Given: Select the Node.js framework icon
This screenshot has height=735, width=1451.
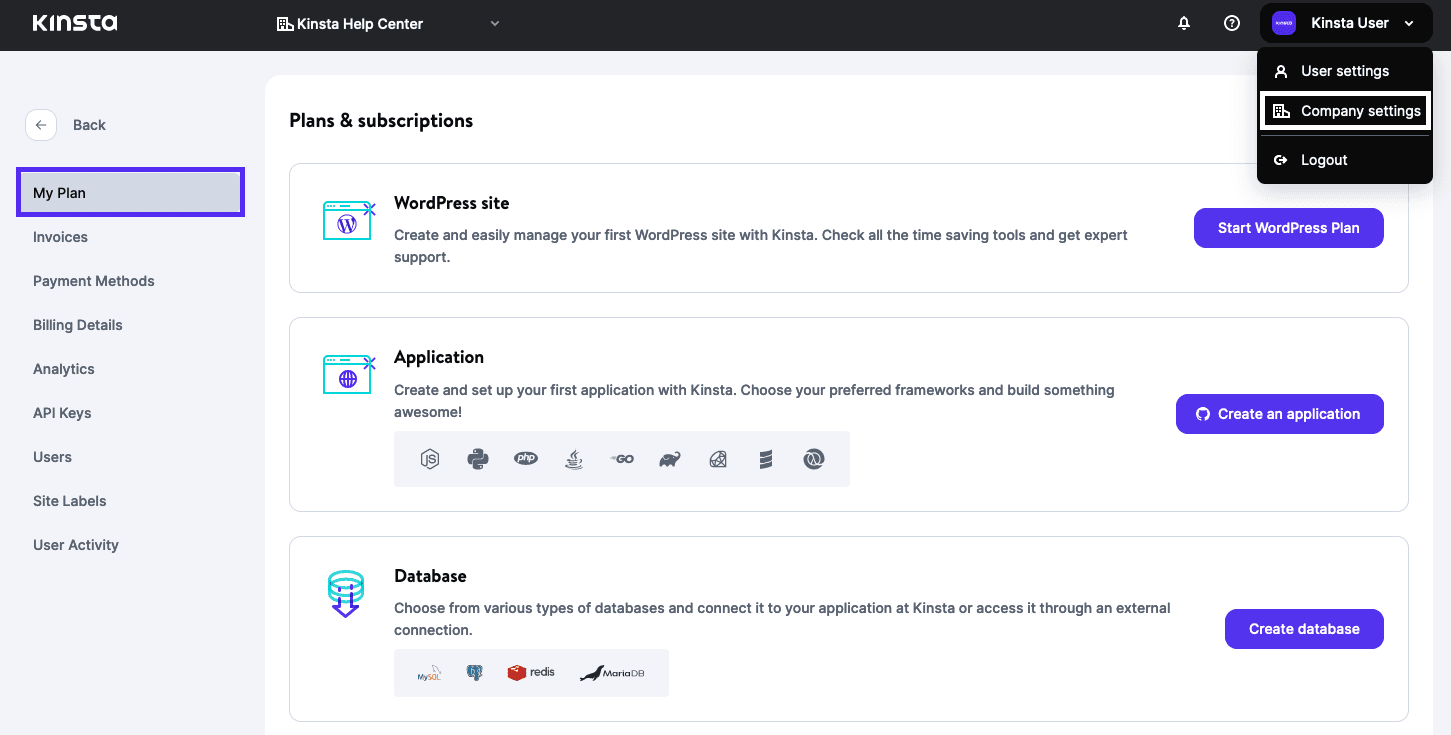Looking at the screenshot, I should [429, 458].
